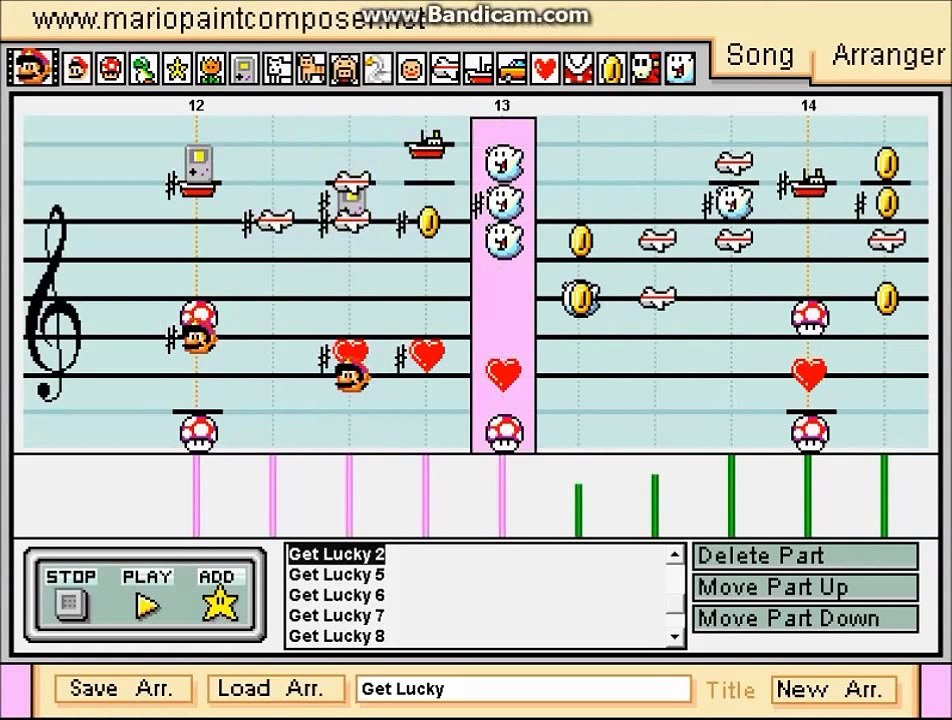Select the Swan instrument icon

[378, 68]
